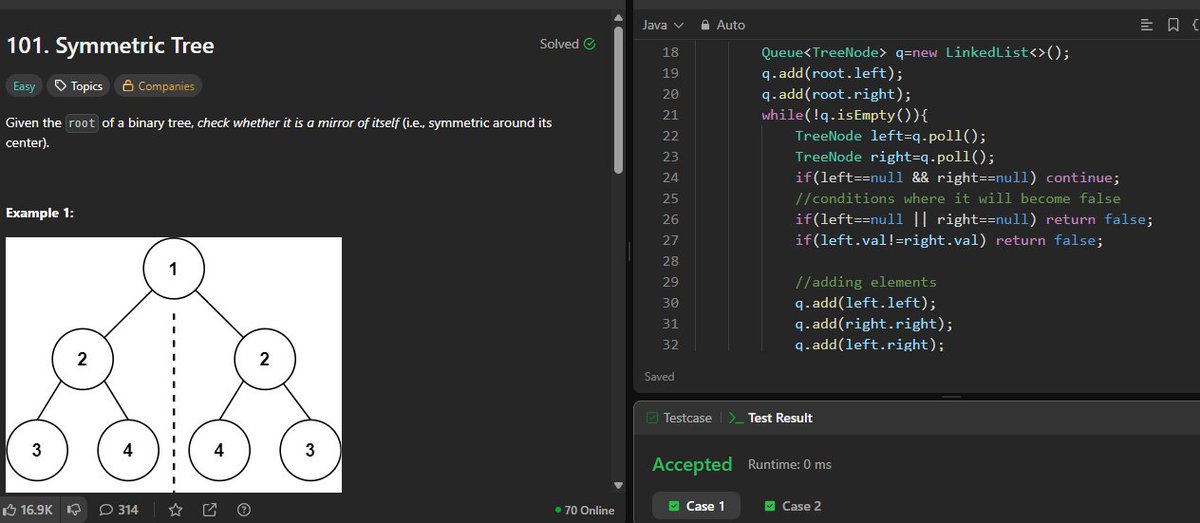Image resolution: width=1200 pixels, height=523 pixels.
Task: Click the 'q.add(right.right);' code line
Action: click(874, 324)
